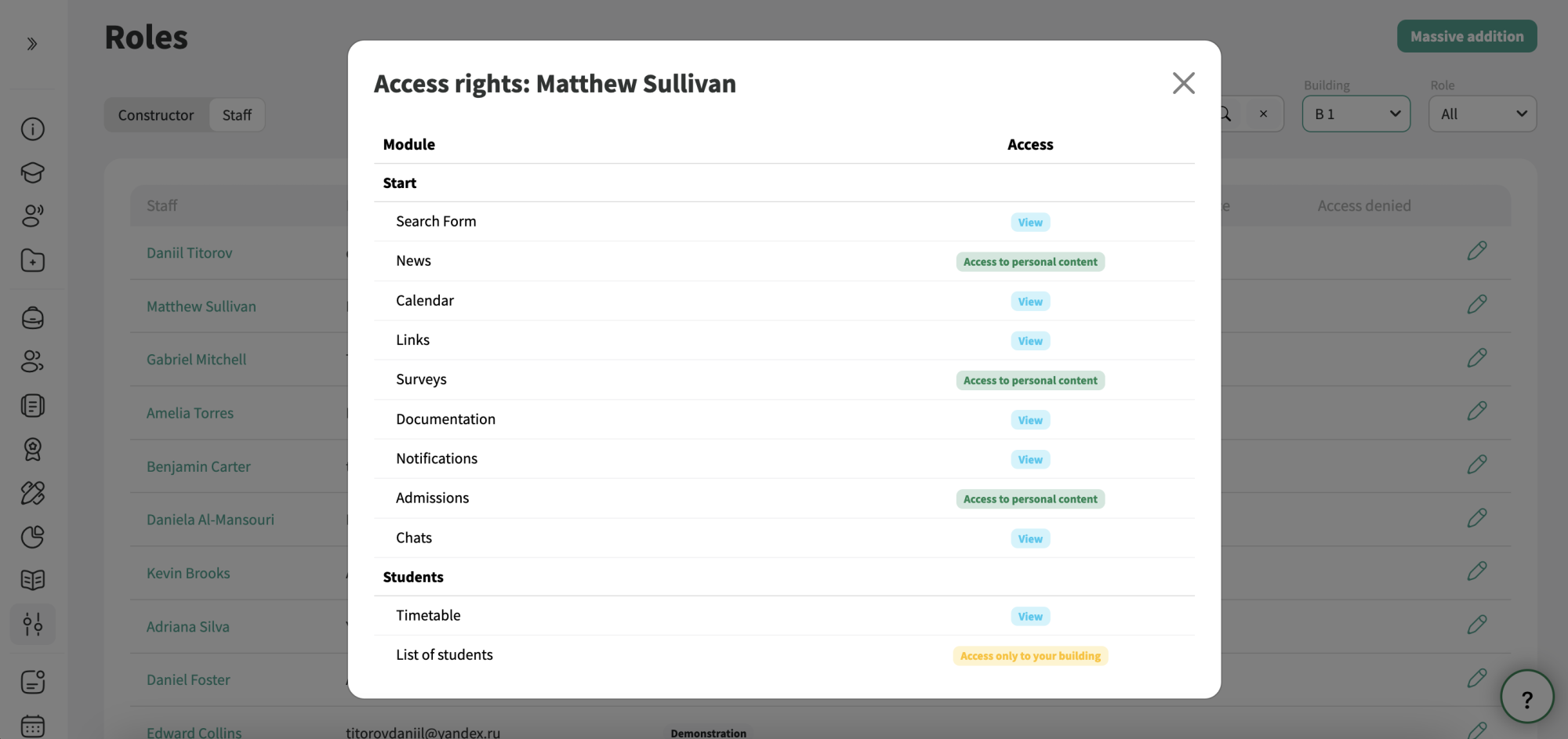Click the View badge for Chats

coord(1030,539)
